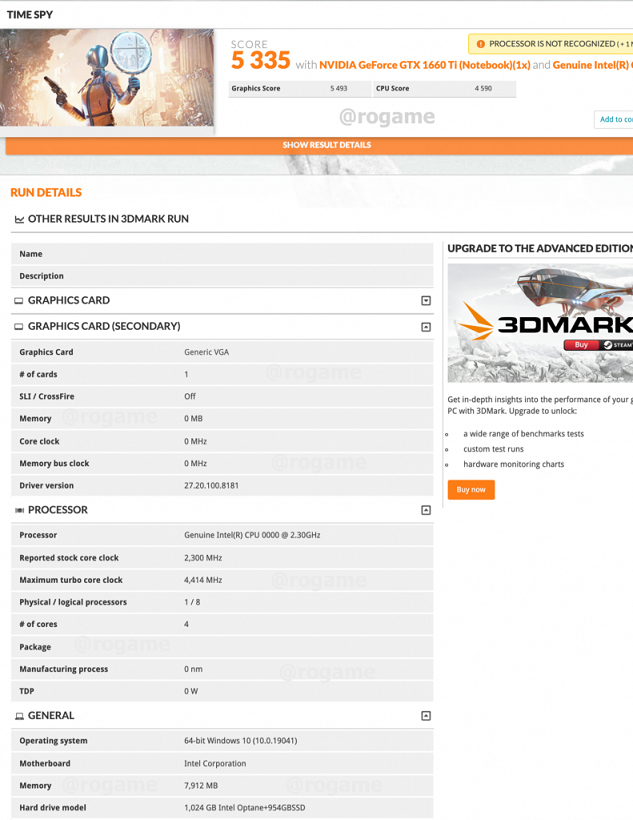Collapse the Graphics Card (Secondary) section
633x820 pixels.
[426, 327]
